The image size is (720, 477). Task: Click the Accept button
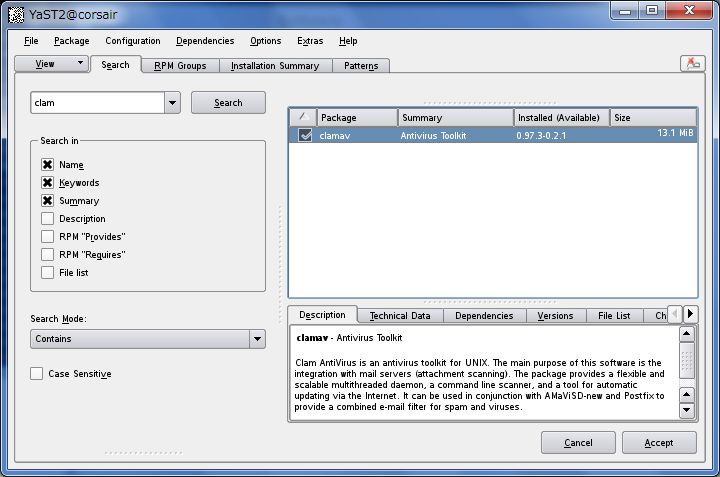point(659,443)
